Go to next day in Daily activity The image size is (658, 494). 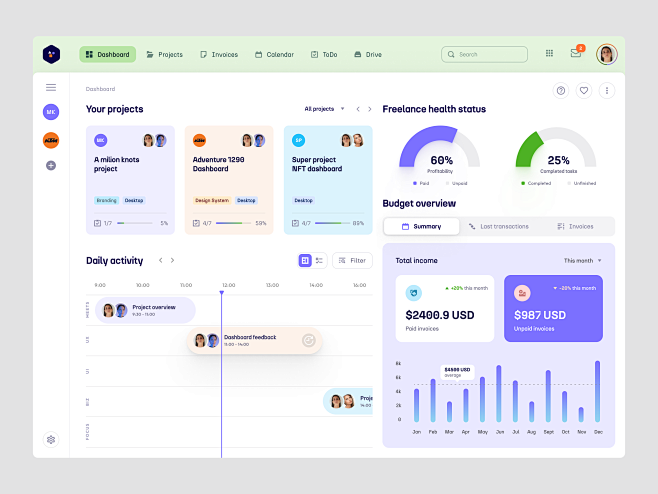pyautogui.click(x=172, y=260)
